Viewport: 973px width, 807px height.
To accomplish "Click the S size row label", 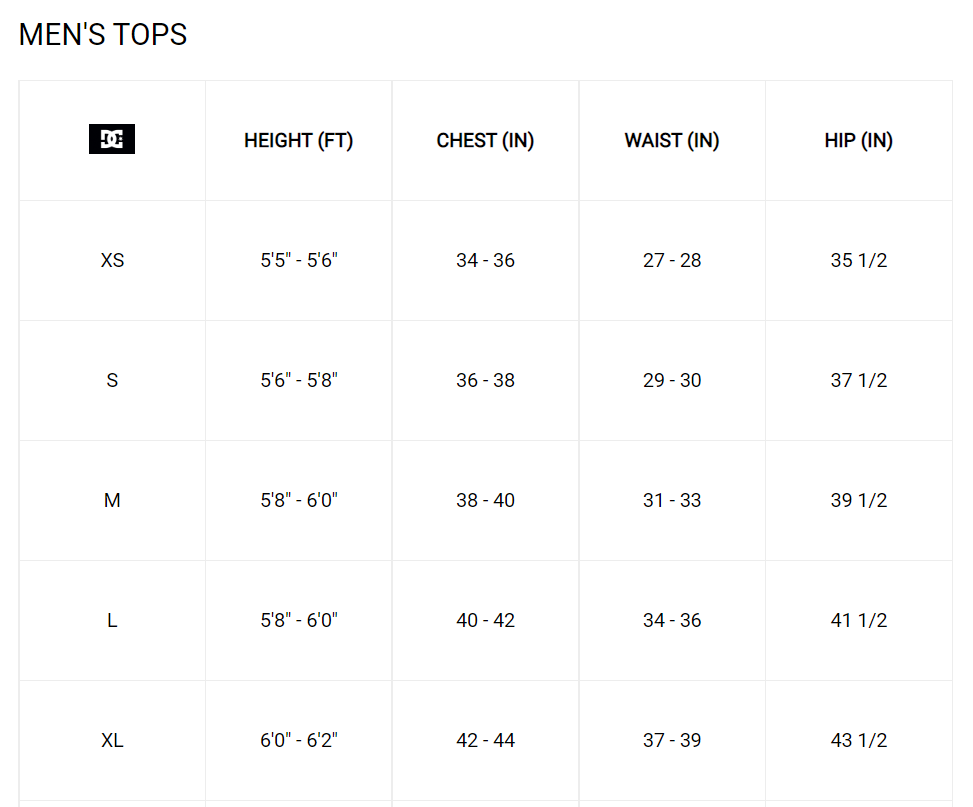I will [112, 380].
